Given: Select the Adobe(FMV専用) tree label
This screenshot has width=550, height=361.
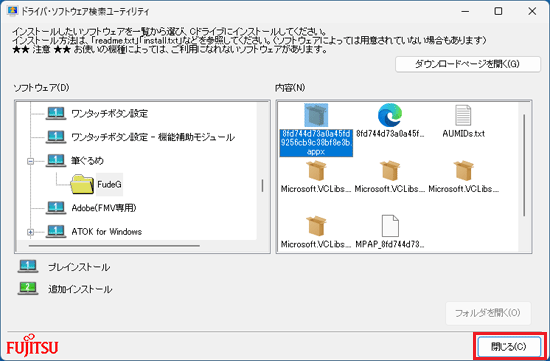Looking at the screenshot, I should click(x=104, y=208).
